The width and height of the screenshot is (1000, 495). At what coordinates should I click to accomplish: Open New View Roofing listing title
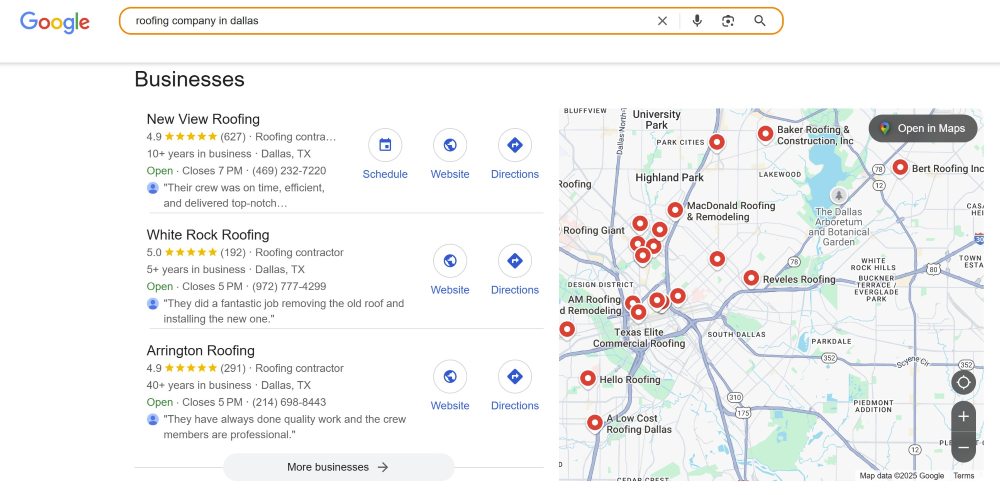tap(203, 119)
